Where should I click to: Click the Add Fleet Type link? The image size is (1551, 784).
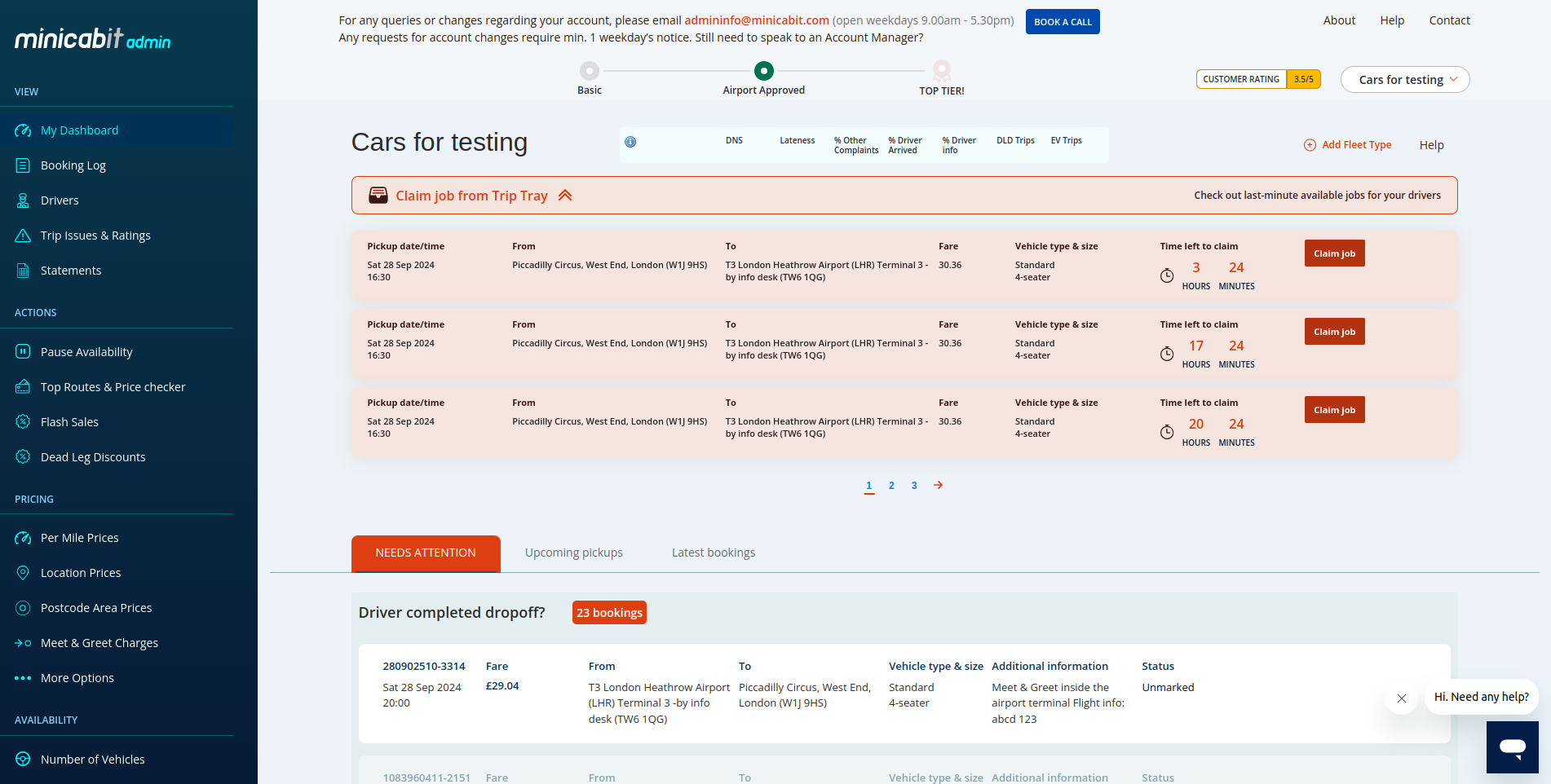tap(1356, 145)
